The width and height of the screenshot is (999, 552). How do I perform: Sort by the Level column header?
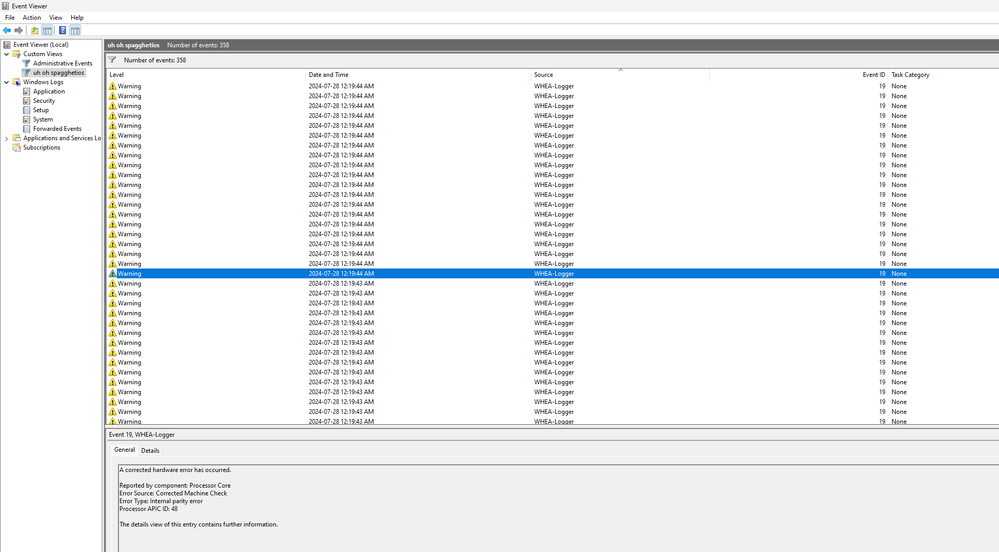click(x=206, y=75)
